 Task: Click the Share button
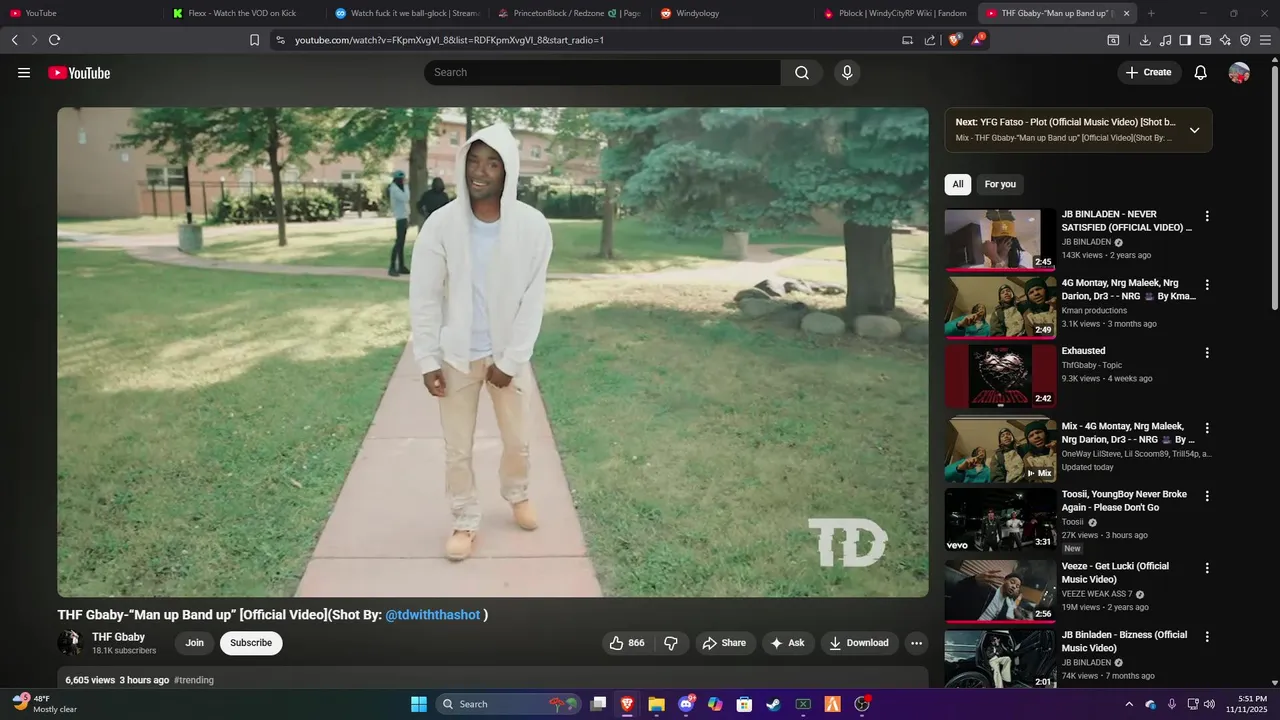click(x=726, y=643)
